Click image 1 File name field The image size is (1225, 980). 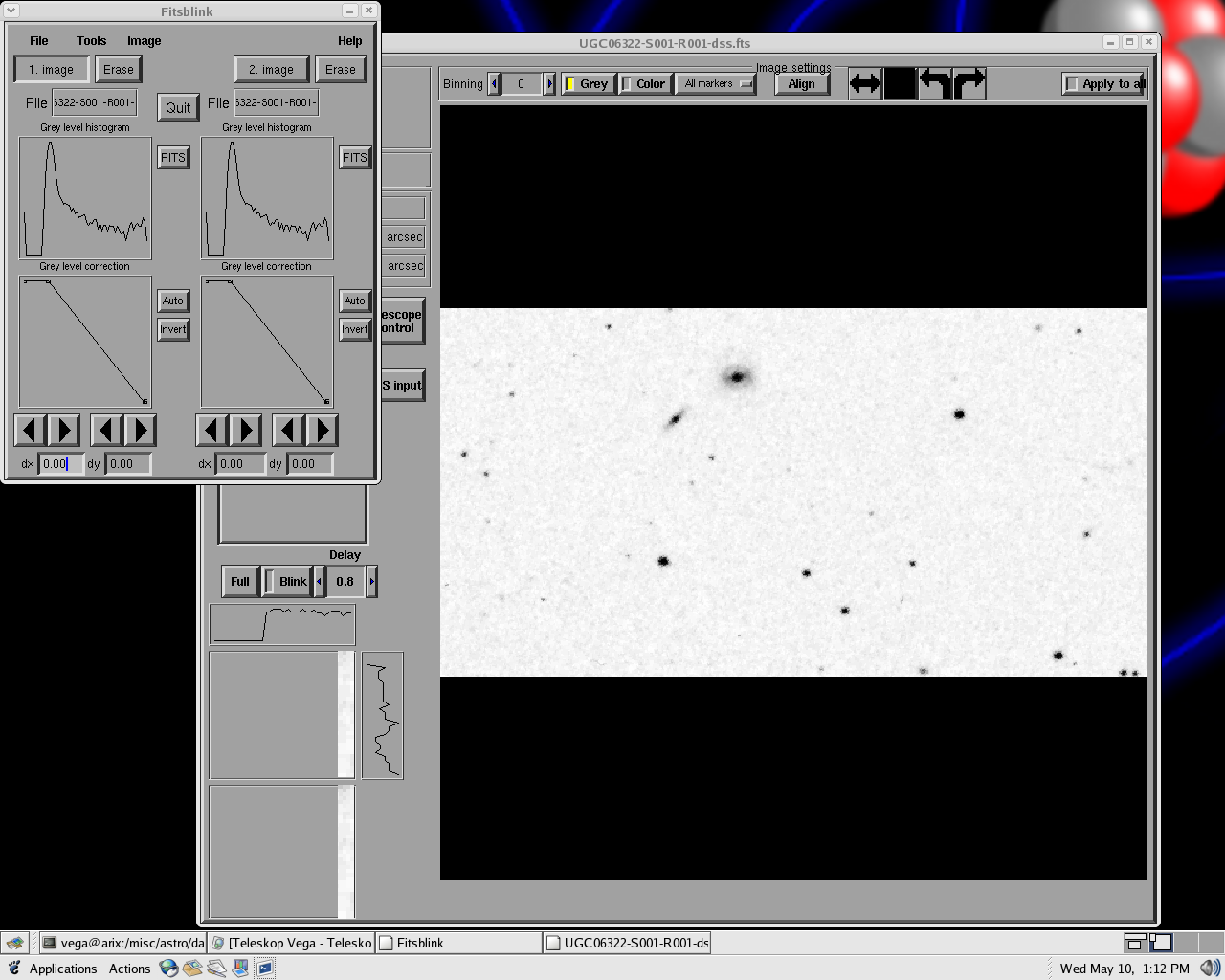[95, 102]
